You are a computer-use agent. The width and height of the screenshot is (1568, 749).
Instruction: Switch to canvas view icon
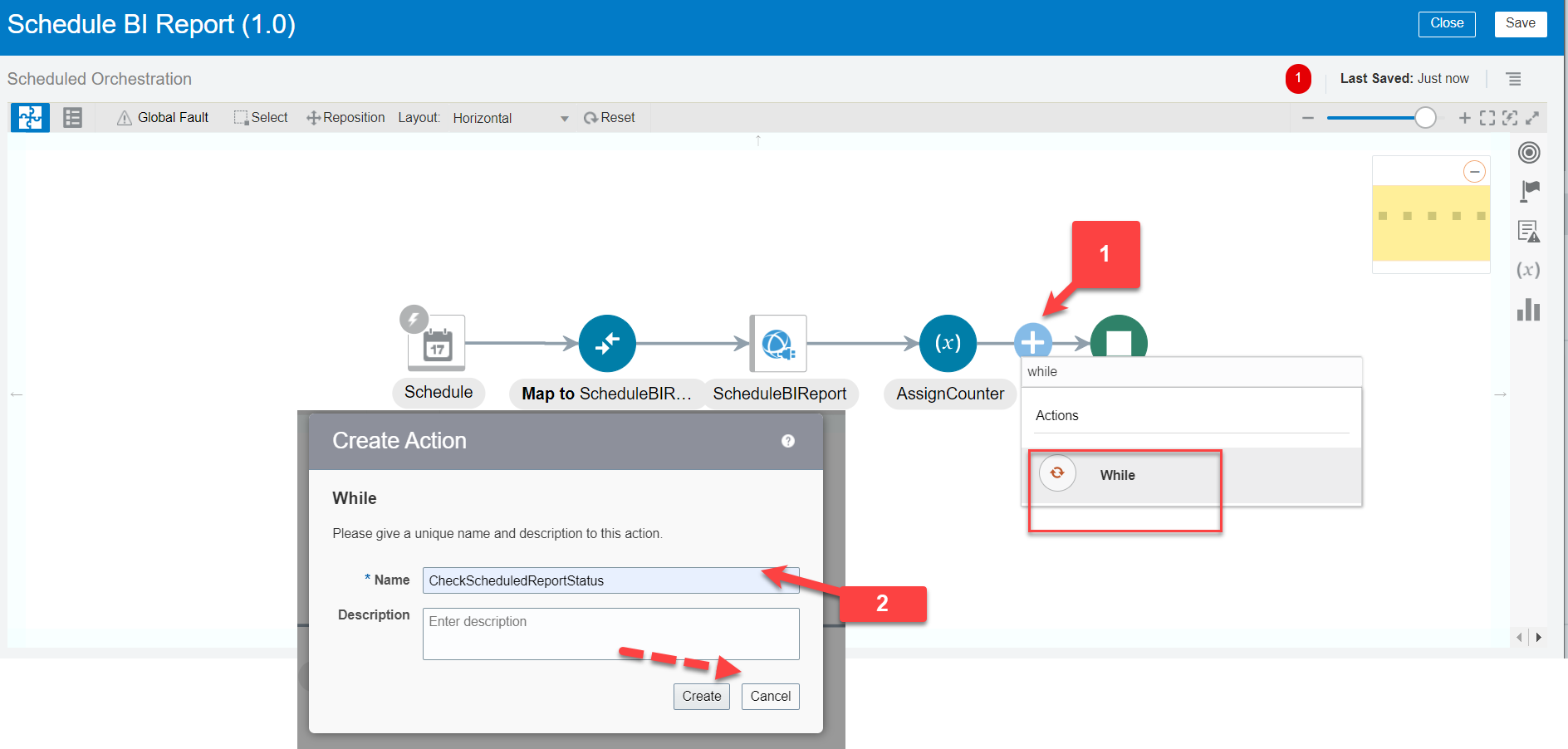tap(30, 118)
